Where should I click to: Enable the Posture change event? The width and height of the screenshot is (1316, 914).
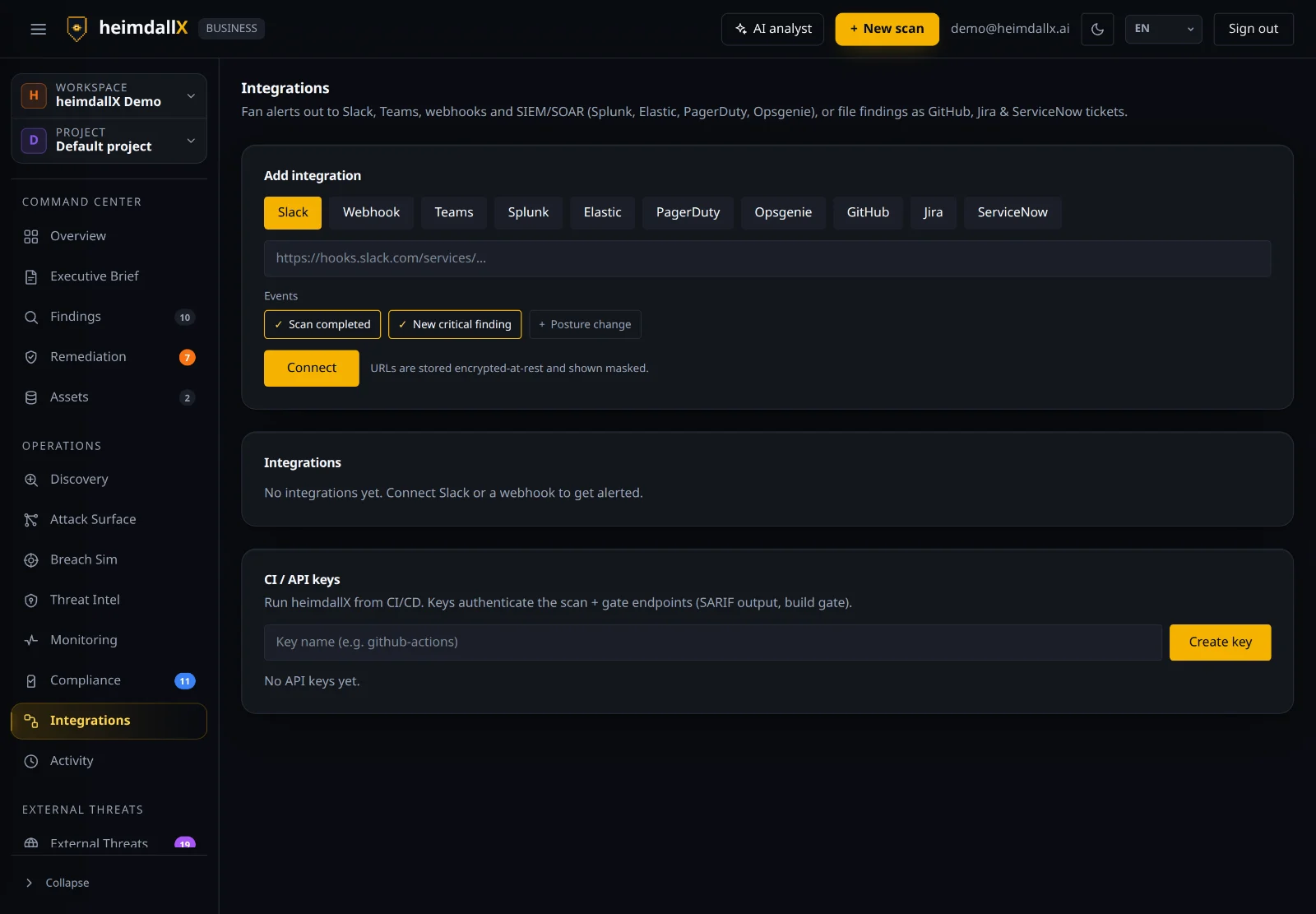[585, 324]
